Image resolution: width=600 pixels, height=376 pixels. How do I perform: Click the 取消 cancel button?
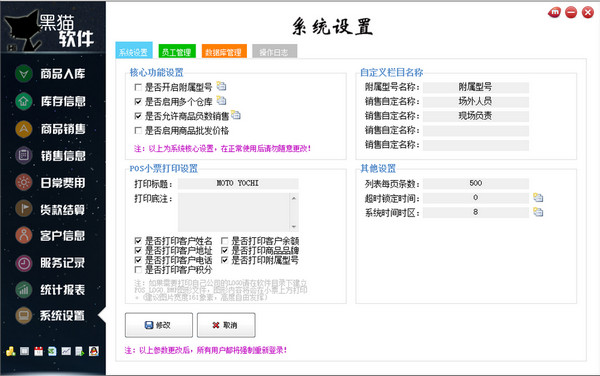point(226,325)
